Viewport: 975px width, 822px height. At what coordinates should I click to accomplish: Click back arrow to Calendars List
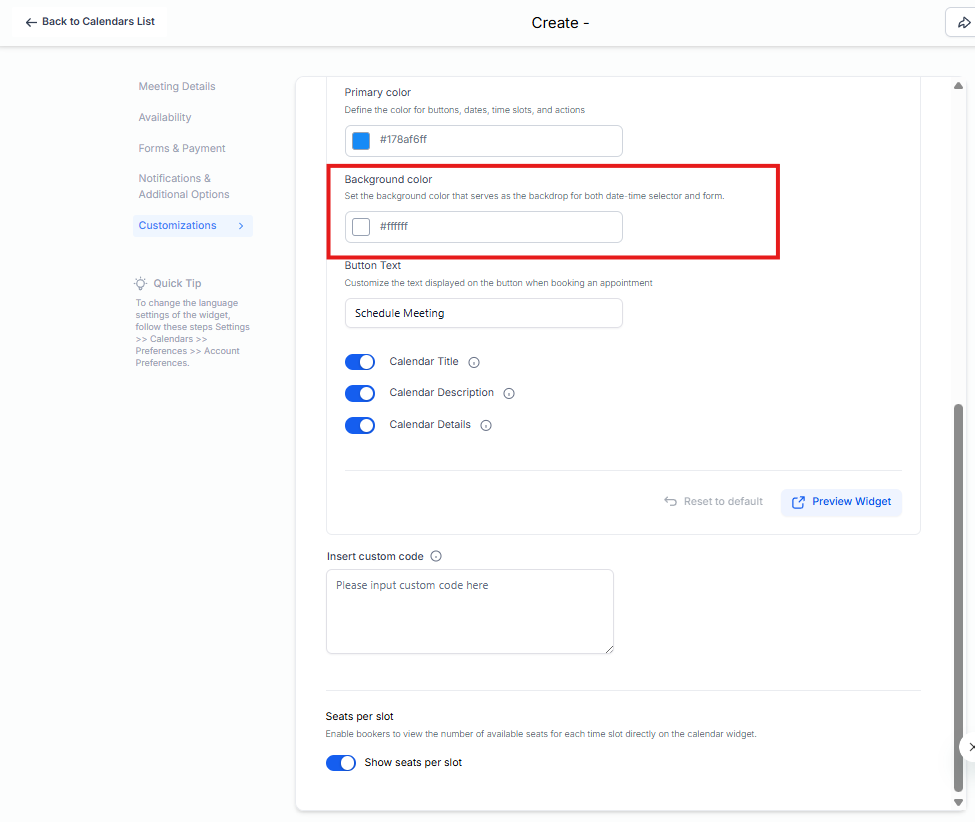(x=31, y=22)
